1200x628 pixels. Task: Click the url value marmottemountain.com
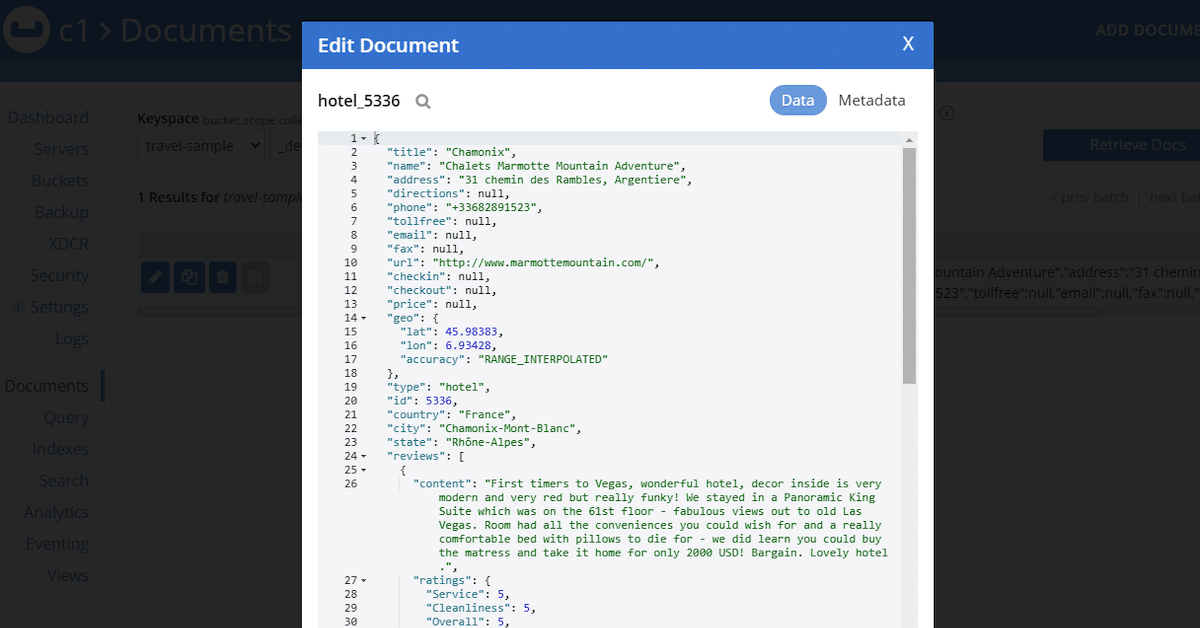(x=543, y=262)
